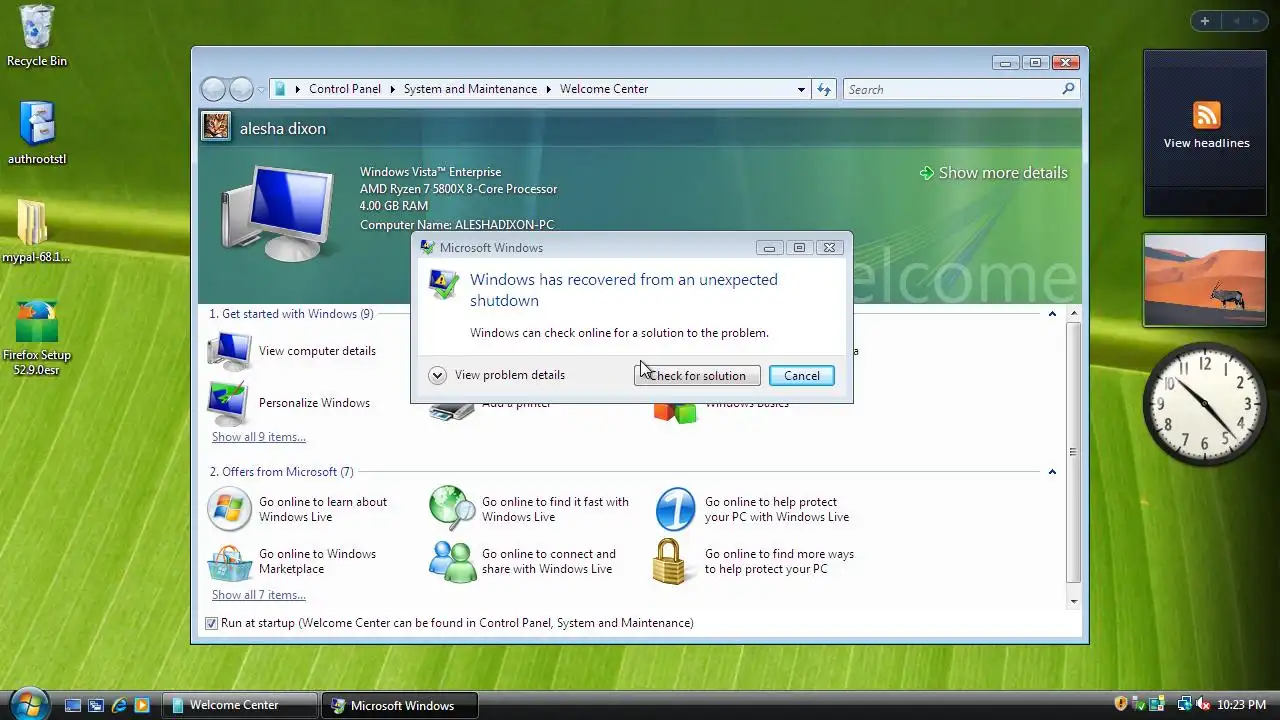Click the Windows Marketplace shopping basket icon
The height and width of the screenshot is (720, 1280).
point(229,562)
